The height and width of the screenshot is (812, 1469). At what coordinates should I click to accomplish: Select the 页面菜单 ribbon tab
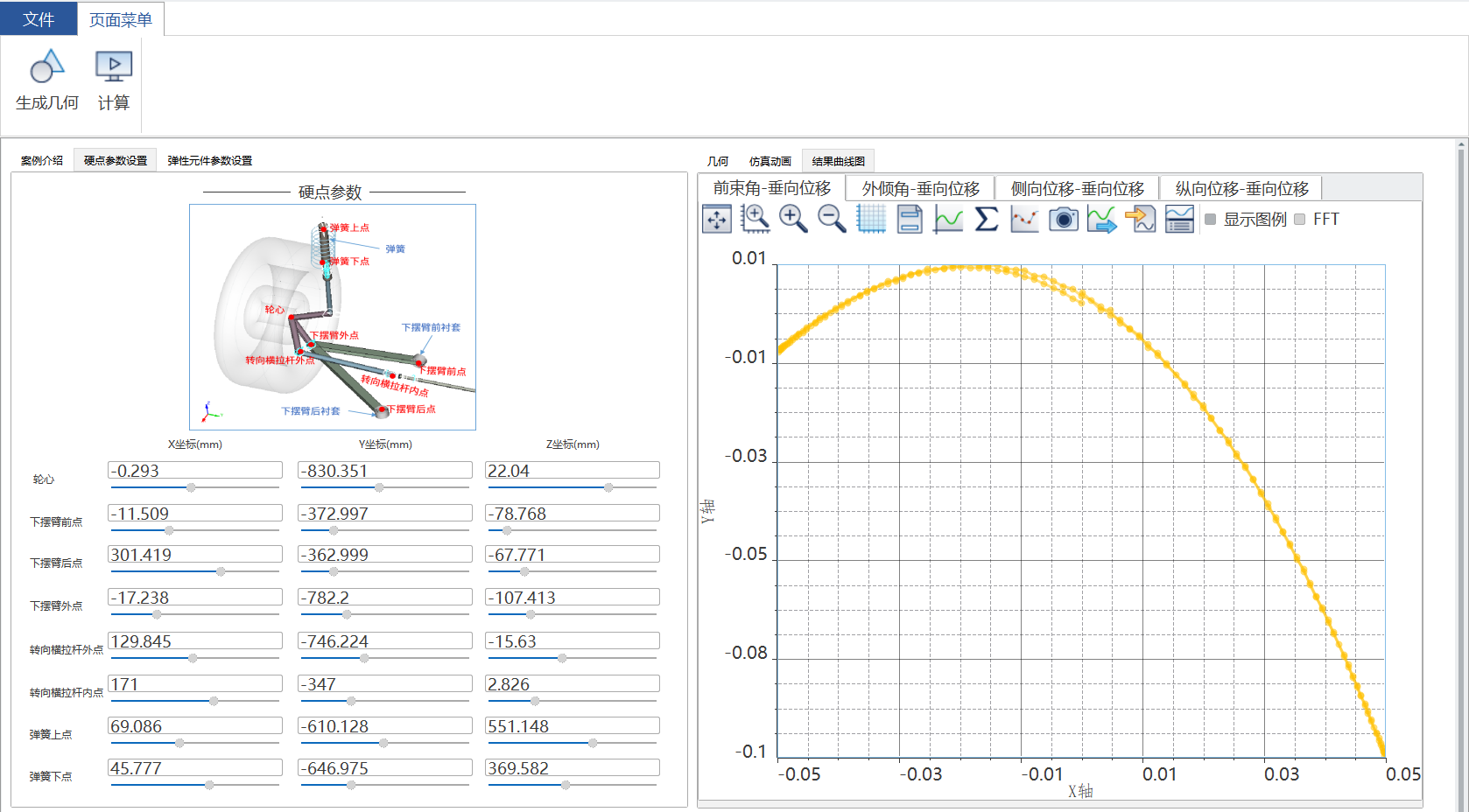pyautogui.click(x=121, y=19)
